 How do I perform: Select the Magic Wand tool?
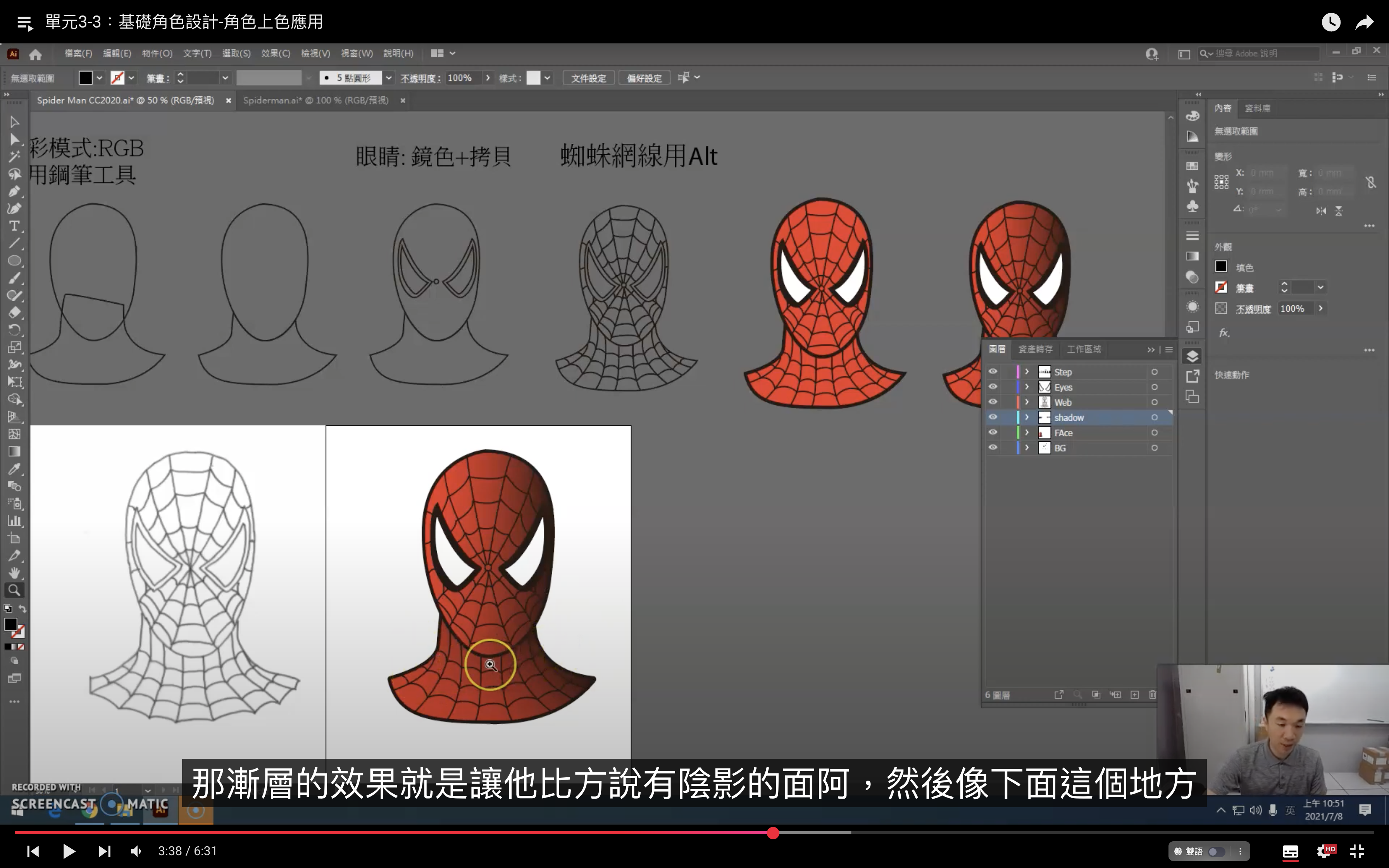click(x=14, y=157)
